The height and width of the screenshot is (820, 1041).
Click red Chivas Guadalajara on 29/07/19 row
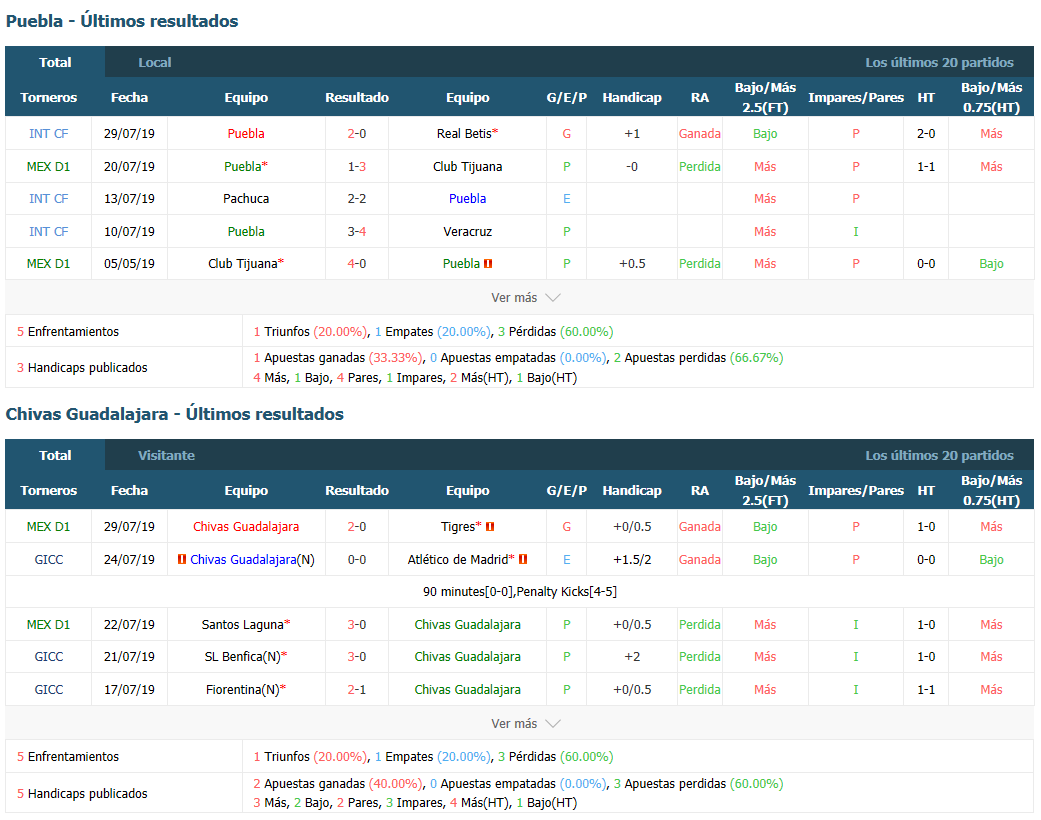click(246, 527)
